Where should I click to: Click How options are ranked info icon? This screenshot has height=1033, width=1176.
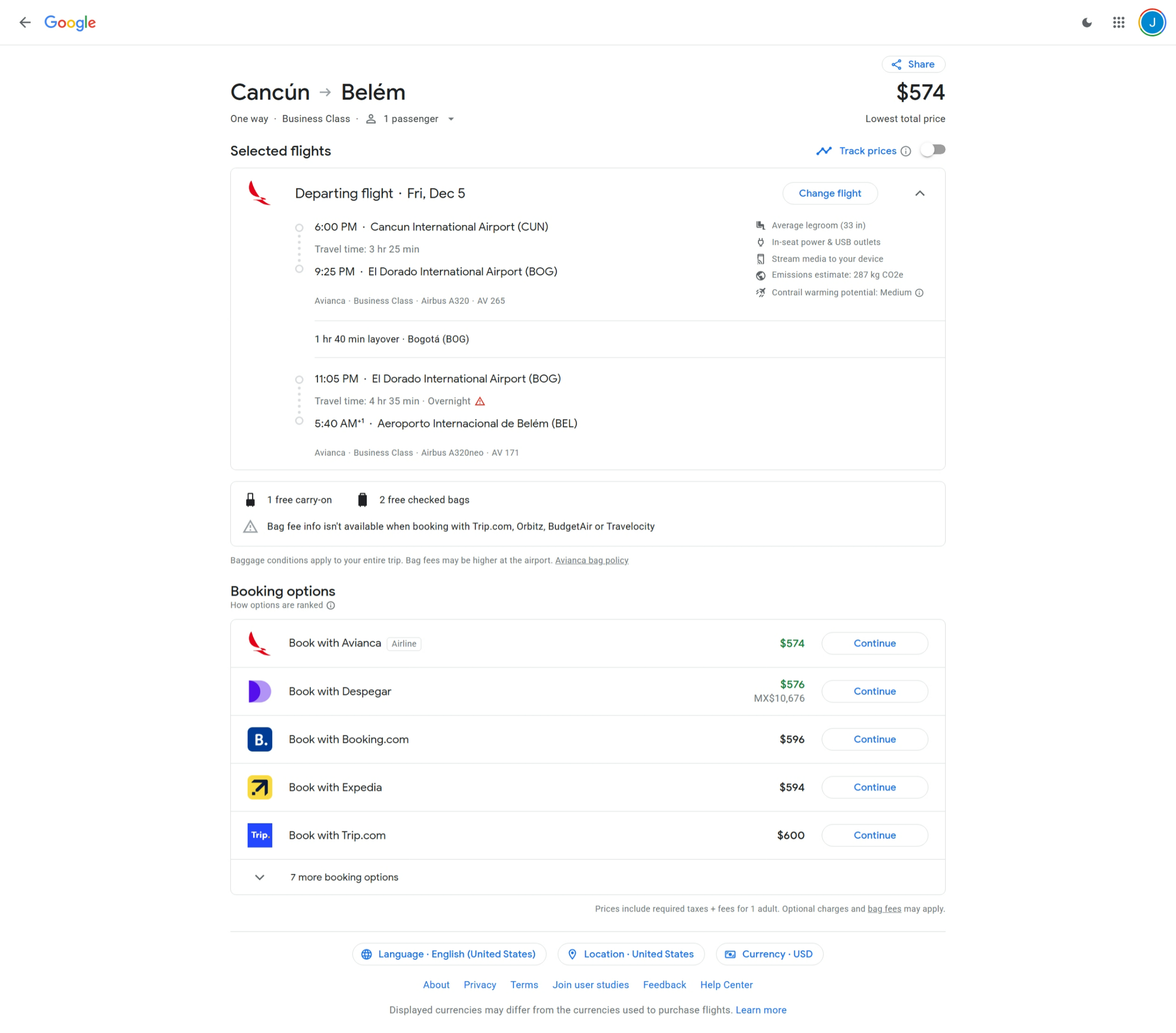pyautogui.click(x=331, y=605)
